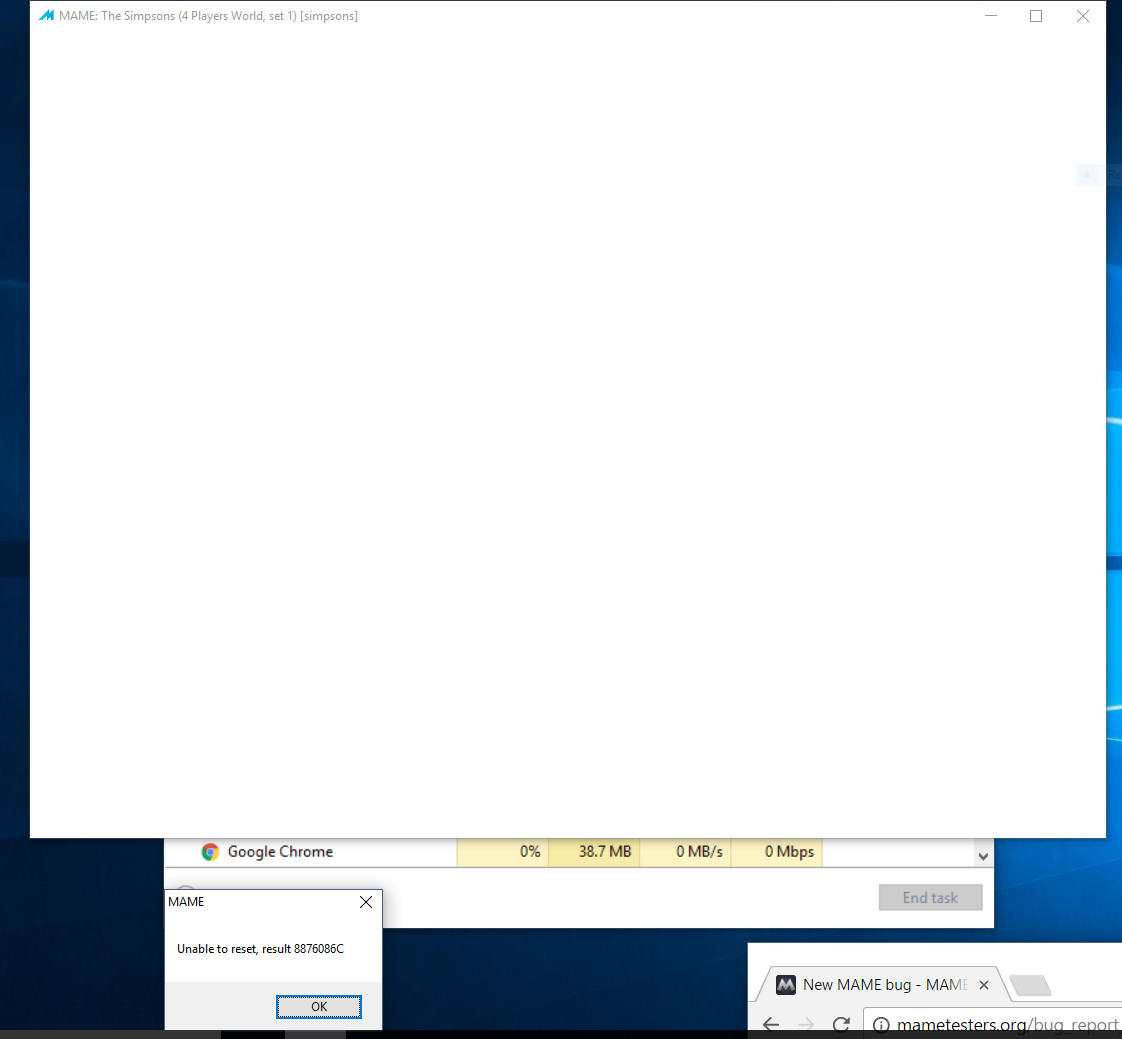Open a new Chrome tab

coord(1029,986)
